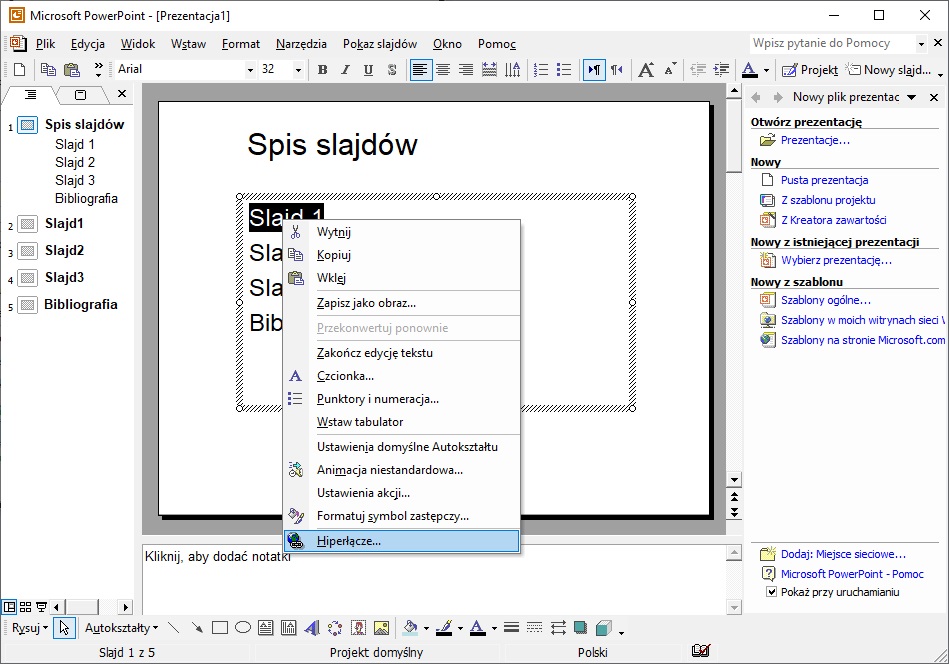Switch to the Outline tab
The height and width of the screenshot is (664, 949).
pyautogui.click(x=30, y=95)
